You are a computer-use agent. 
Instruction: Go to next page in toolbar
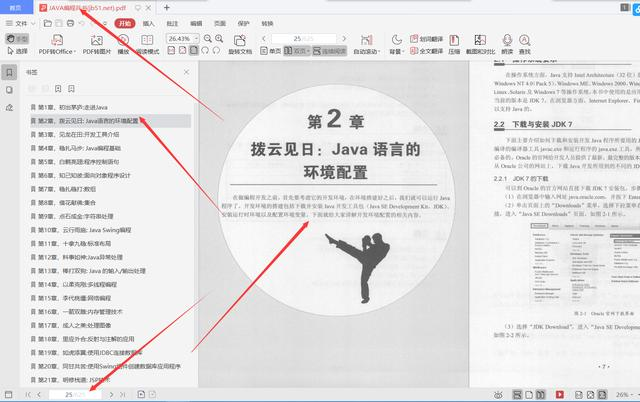point(344,39)
